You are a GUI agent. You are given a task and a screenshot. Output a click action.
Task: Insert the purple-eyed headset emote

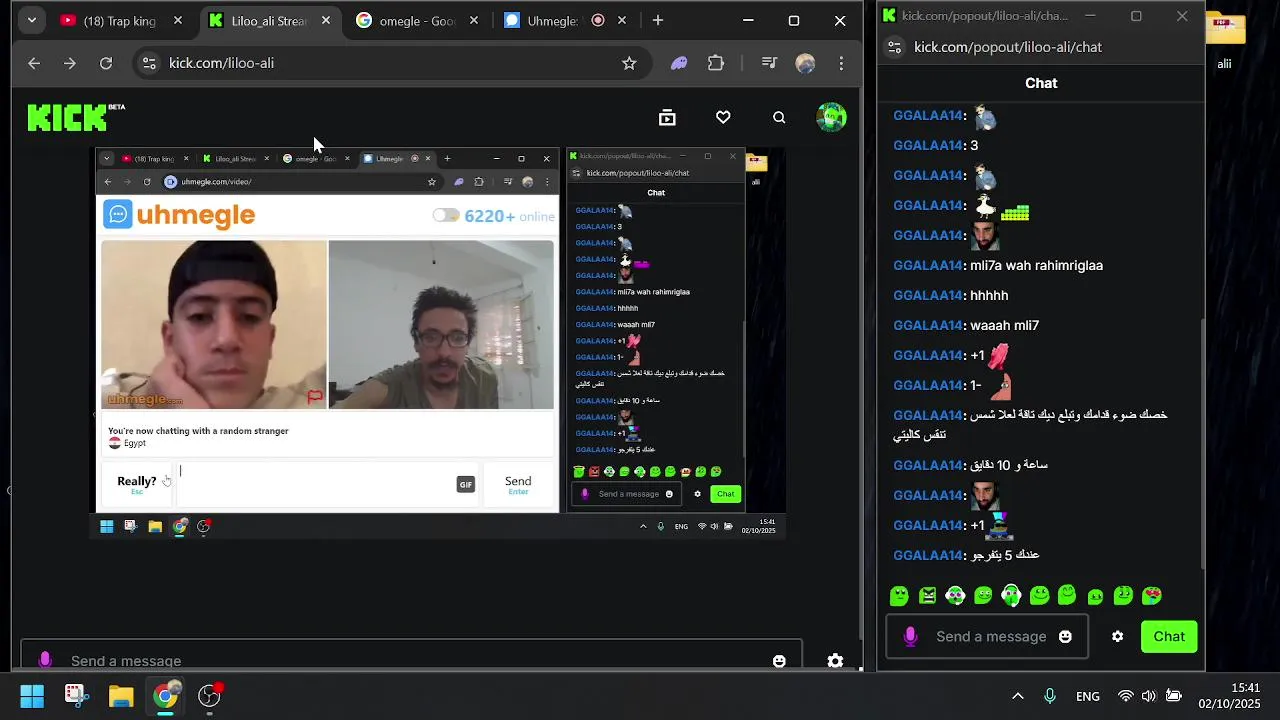[x=955, y=595]
